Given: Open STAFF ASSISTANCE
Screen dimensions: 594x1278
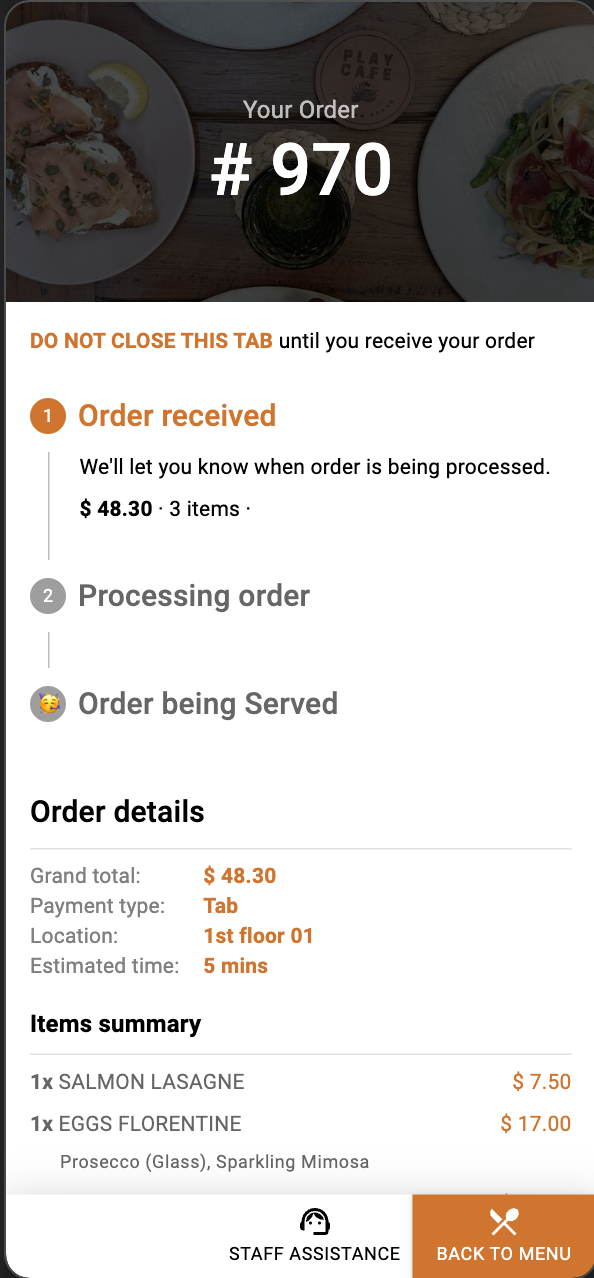Looking at the screenshot, I should (x=314, y=1236).
